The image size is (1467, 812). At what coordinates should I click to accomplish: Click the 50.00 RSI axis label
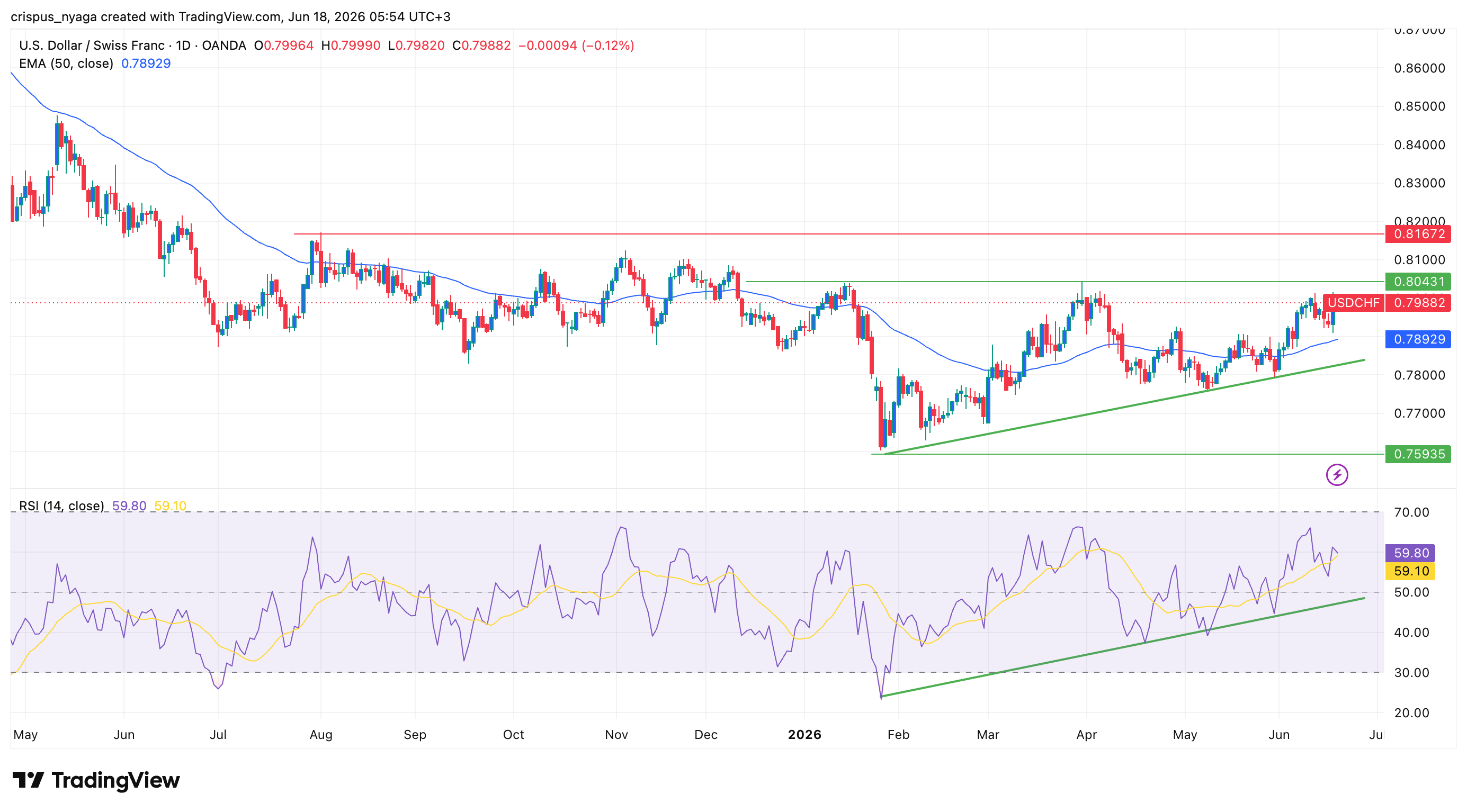1411,592
